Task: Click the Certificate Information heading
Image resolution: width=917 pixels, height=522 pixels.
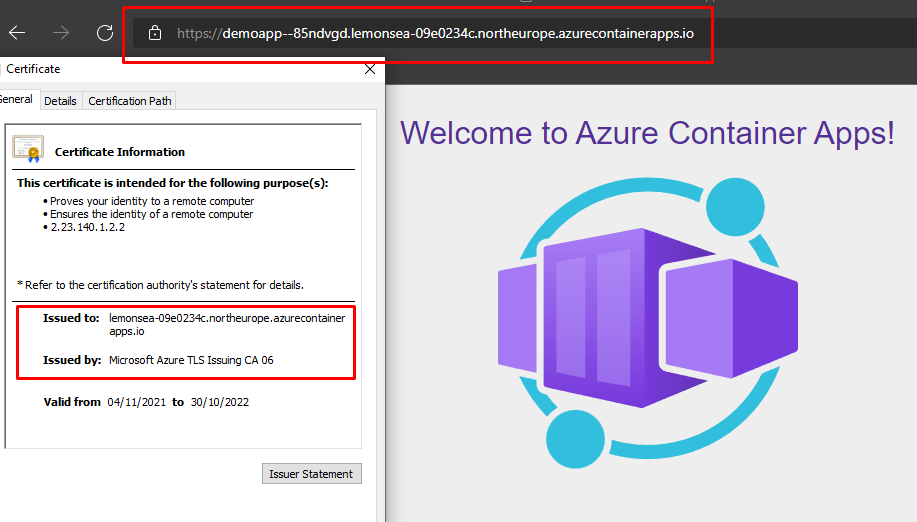Action: pyautogui.click(x=120, y=152)
